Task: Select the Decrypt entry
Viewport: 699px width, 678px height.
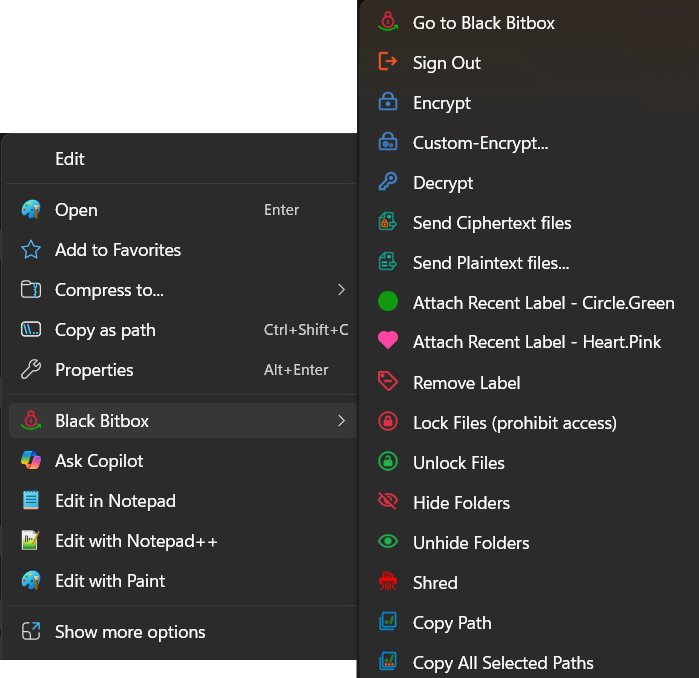Action: click(443, 183)
